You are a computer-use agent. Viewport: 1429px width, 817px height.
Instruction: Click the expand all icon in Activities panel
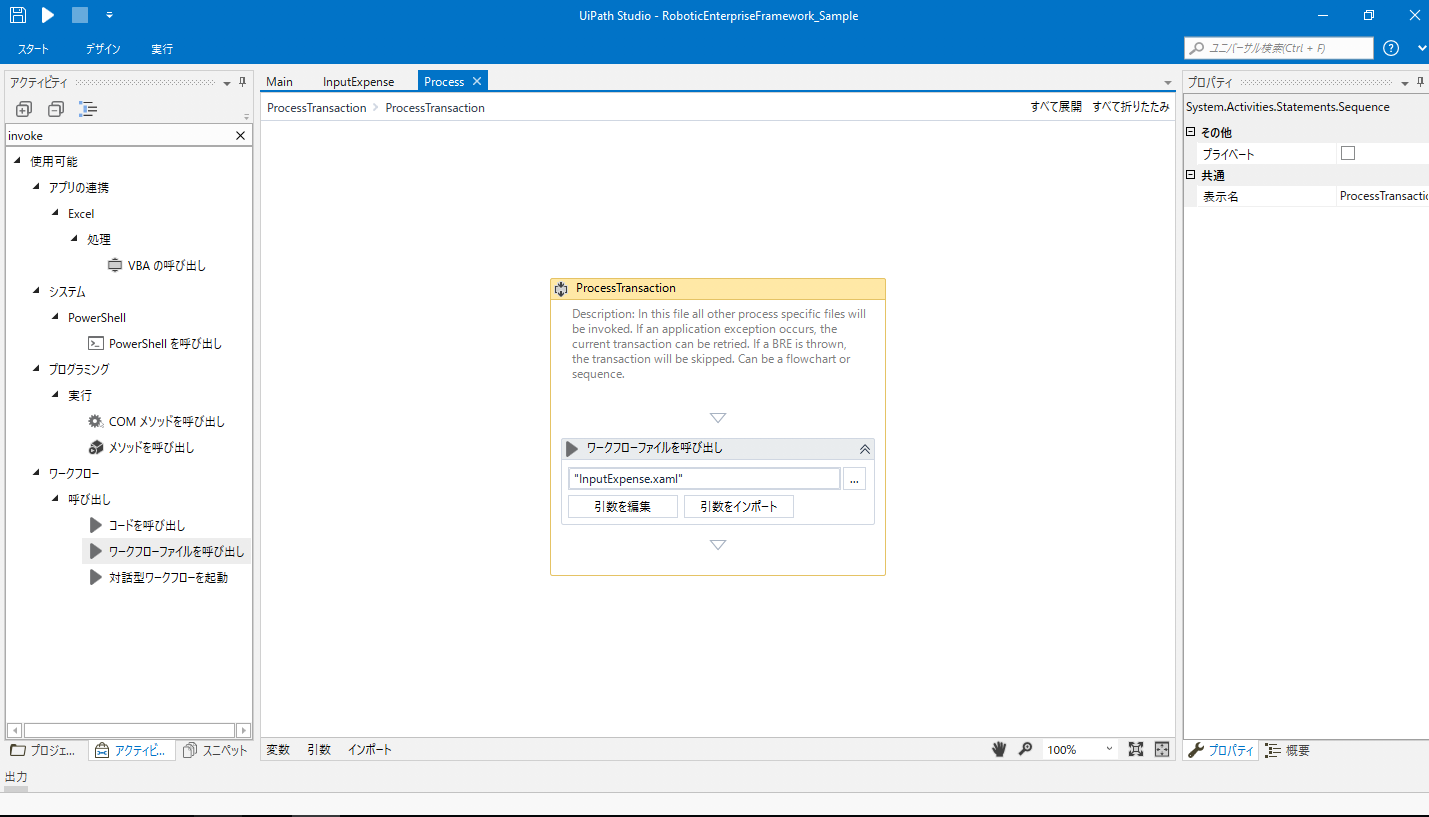25,109
